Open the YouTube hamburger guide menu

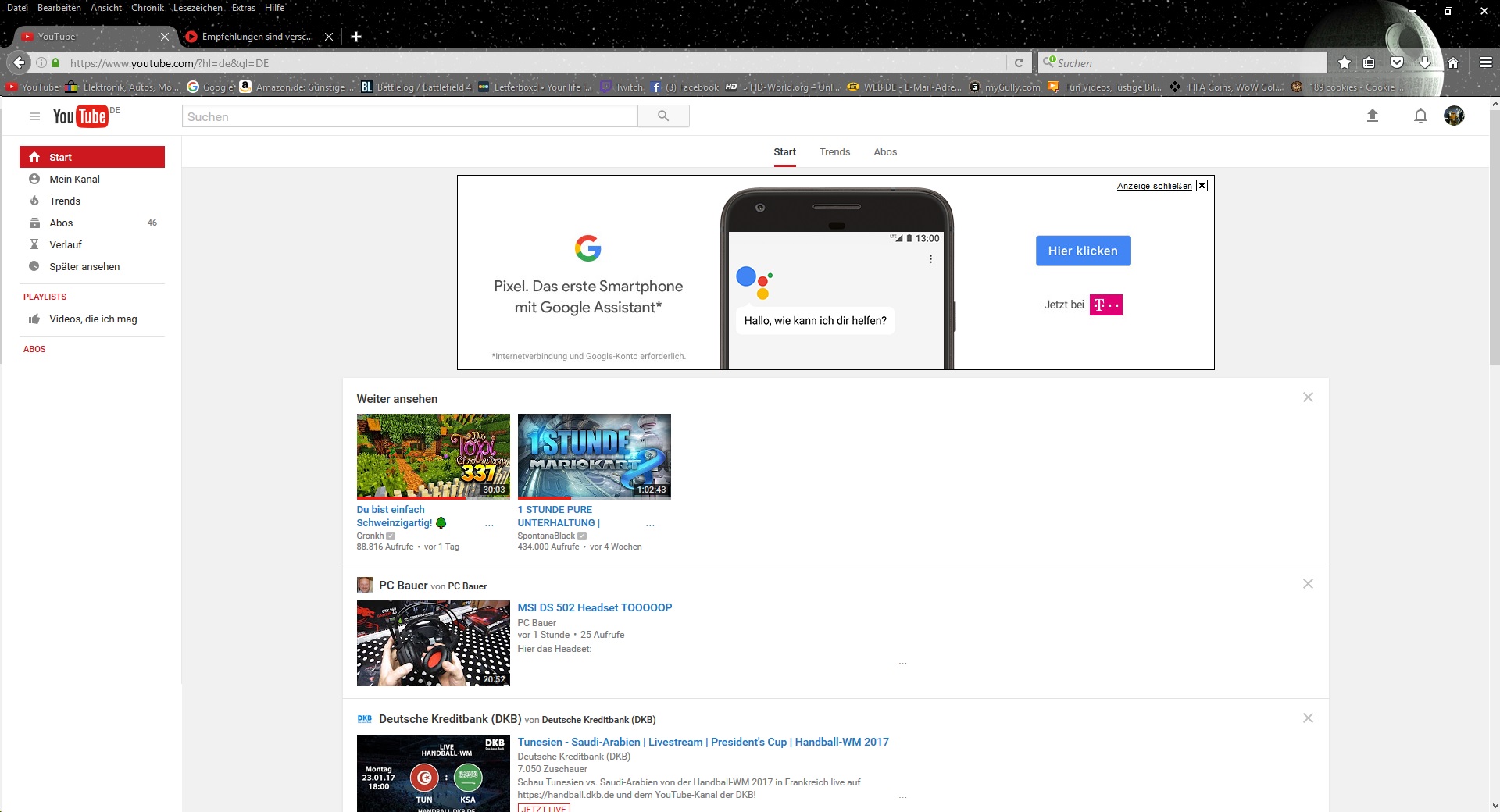(x=34, y=116)
